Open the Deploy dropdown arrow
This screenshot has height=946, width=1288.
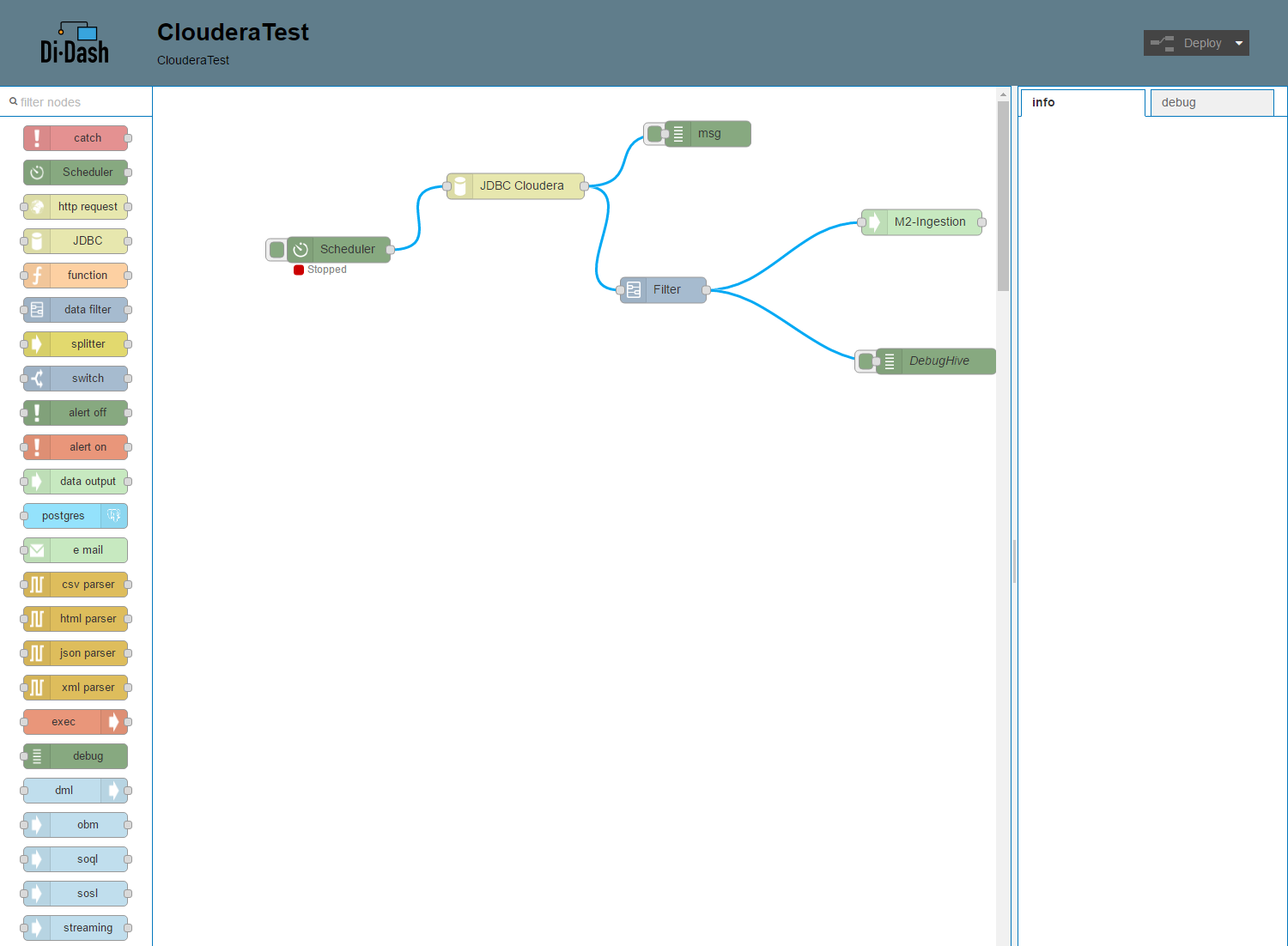click(1239, 43)
